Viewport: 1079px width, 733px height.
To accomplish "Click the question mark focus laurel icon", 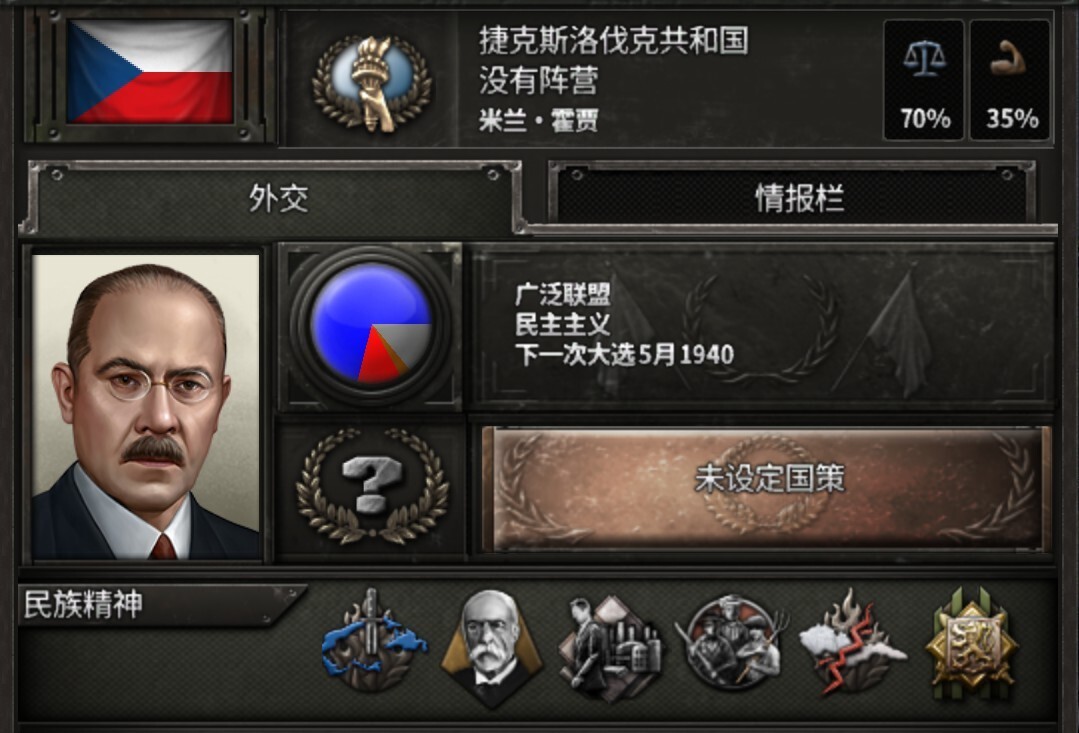I will coord(372,486).
